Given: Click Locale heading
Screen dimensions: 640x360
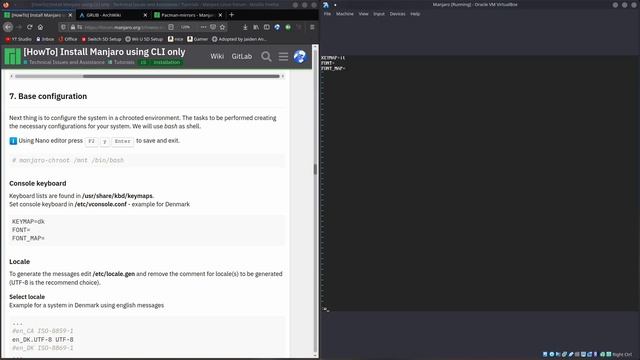Looking at the screenshot, I should click(x=20, y=262).
